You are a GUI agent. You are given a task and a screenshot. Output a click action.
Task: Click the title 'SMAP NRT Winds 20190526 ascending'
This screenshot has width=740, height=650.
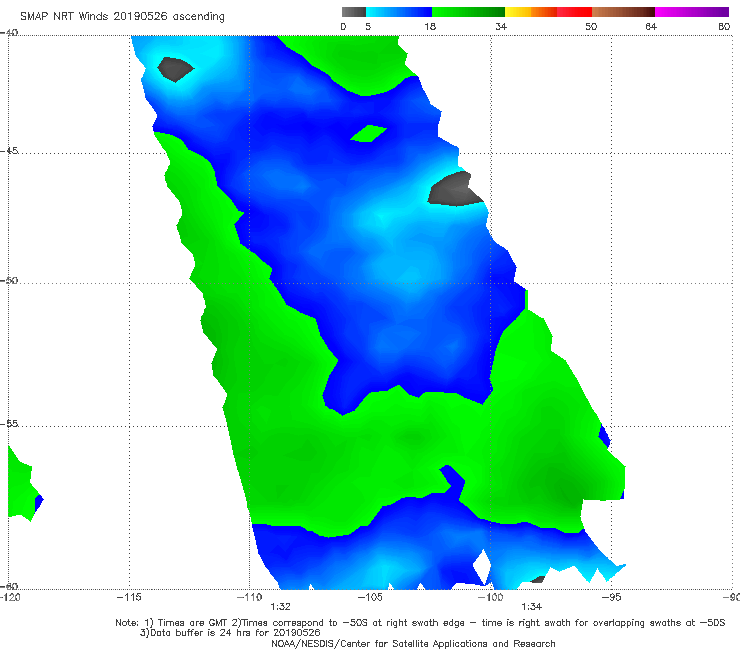tap(122, 16)
